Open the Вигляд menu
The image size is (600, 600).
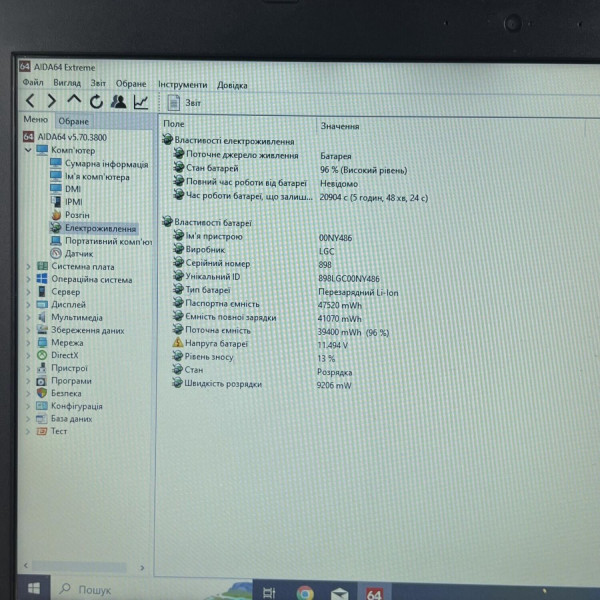point(67,83)
